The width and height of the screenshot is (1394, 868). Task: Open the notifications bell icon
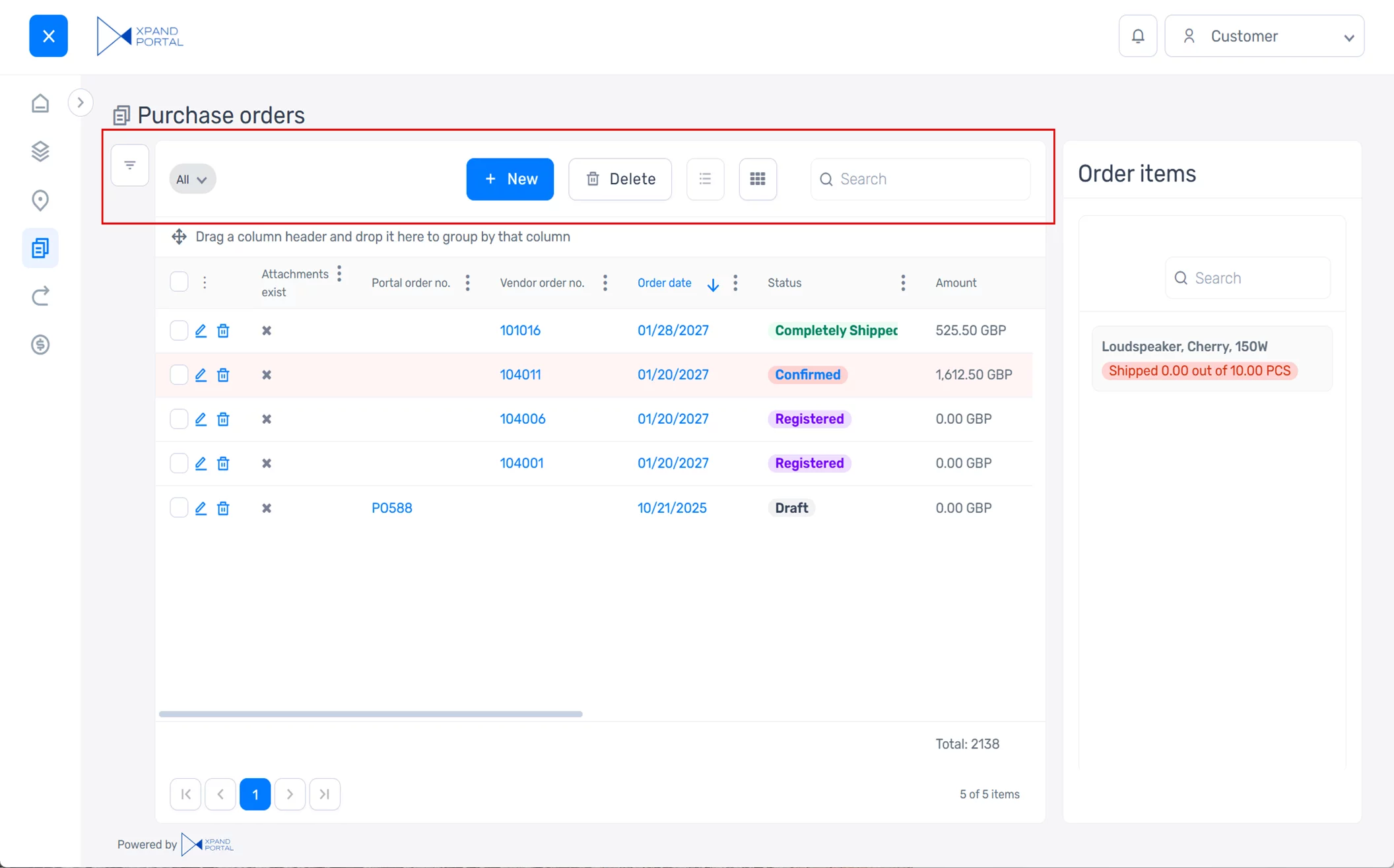point(1137,36)
